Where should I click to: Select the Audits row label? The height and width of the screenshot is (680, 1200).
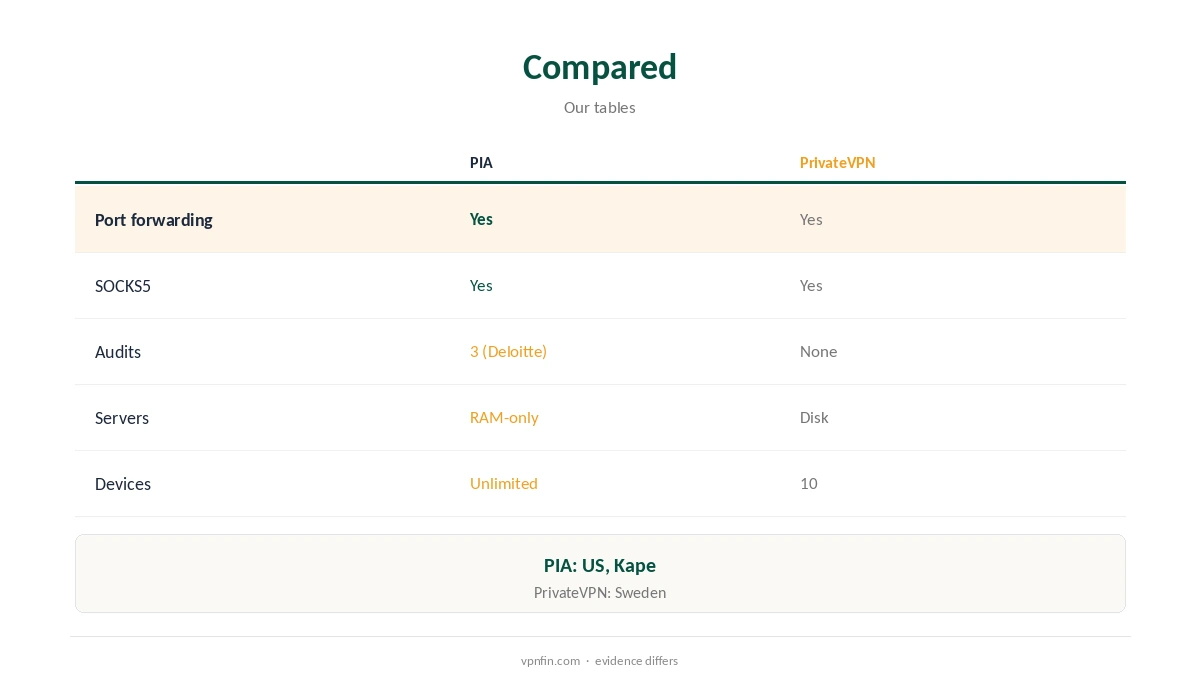117,351
